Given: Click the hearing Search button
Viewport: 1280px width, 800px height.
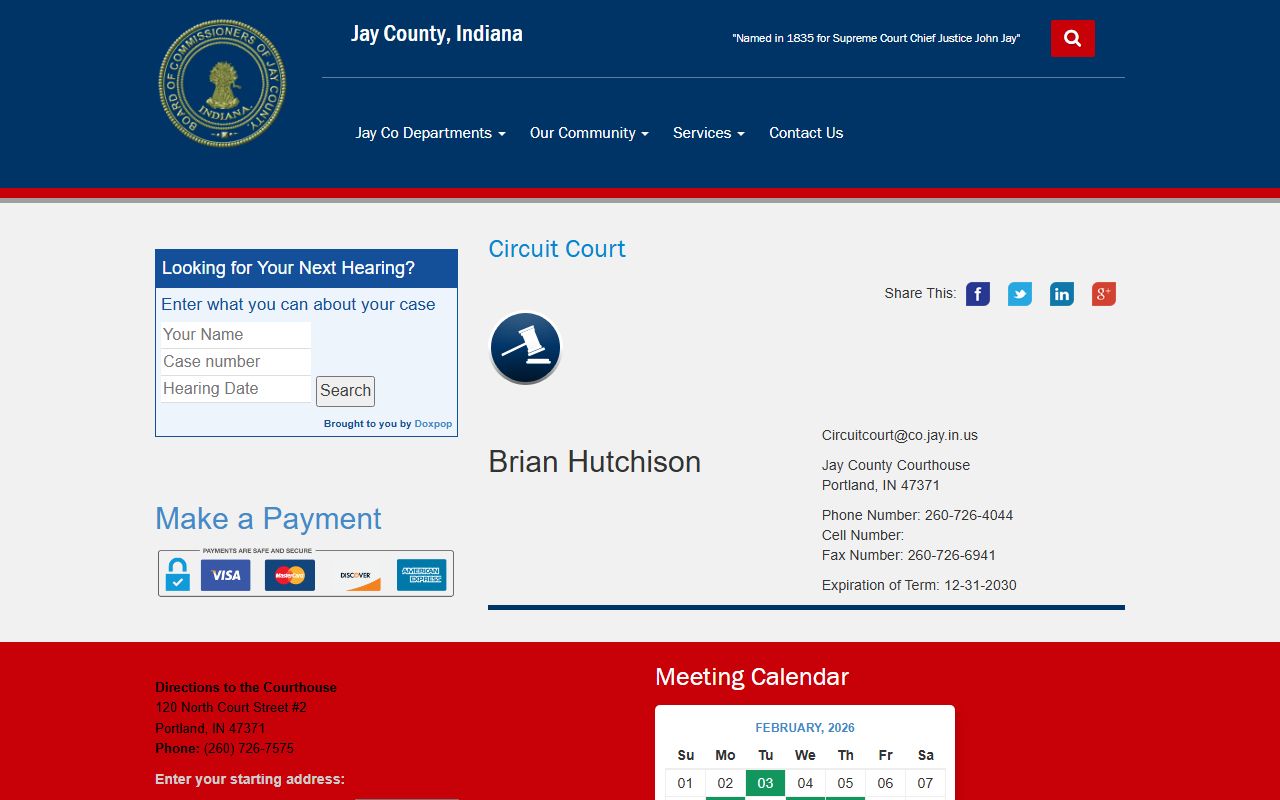Looking at the screenshot, I should point(345,391).
